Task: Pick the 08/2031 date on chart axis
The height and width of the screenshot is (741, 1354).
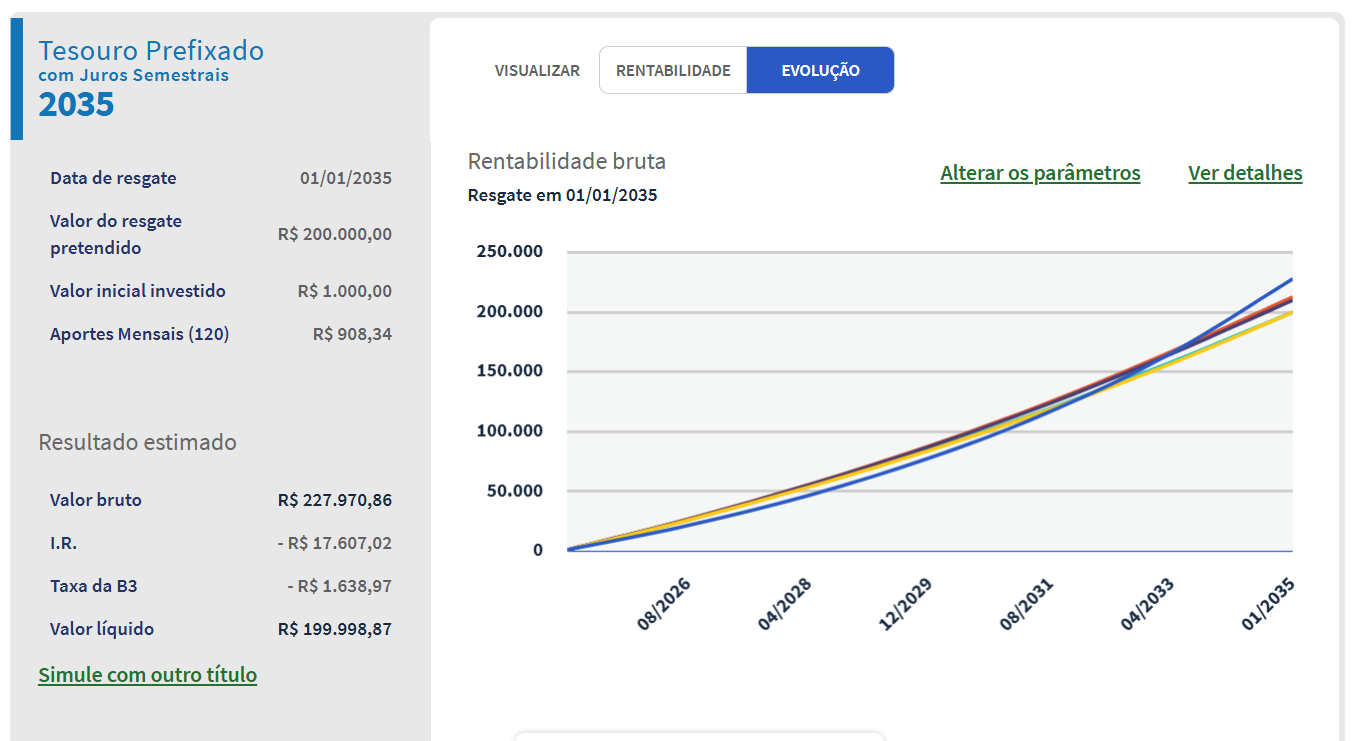Action: (1027, 603)
